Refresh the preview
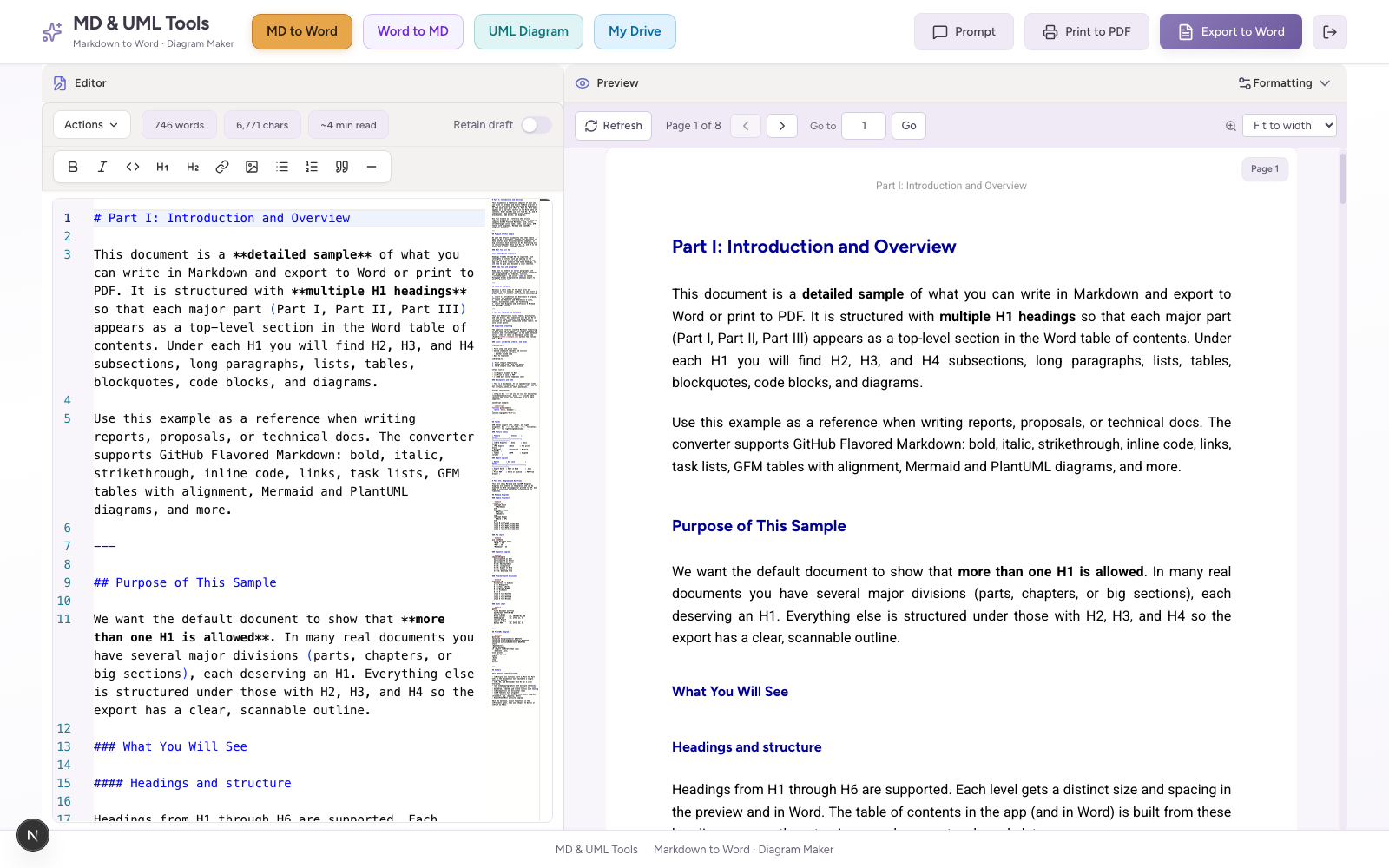Image resolution: width=1389 pixels, height=868 pixels. [x=614, y=126]
